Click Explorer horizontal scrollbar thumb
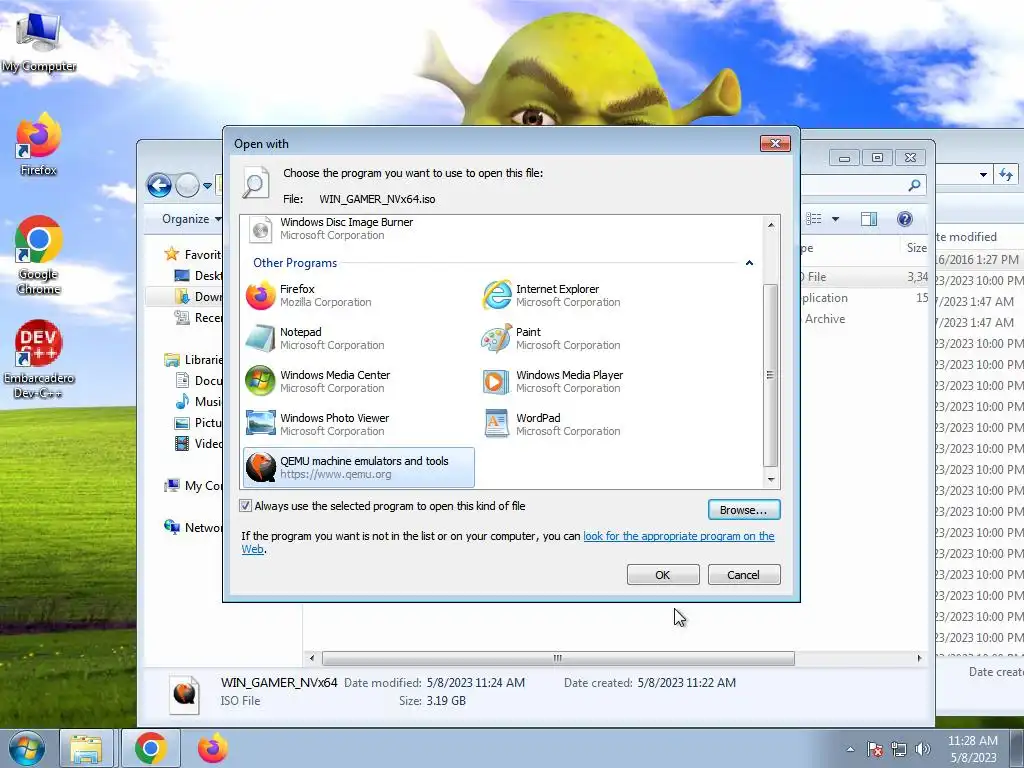Viewport: 1024px width, 768px height. click(x=558, y=658)
